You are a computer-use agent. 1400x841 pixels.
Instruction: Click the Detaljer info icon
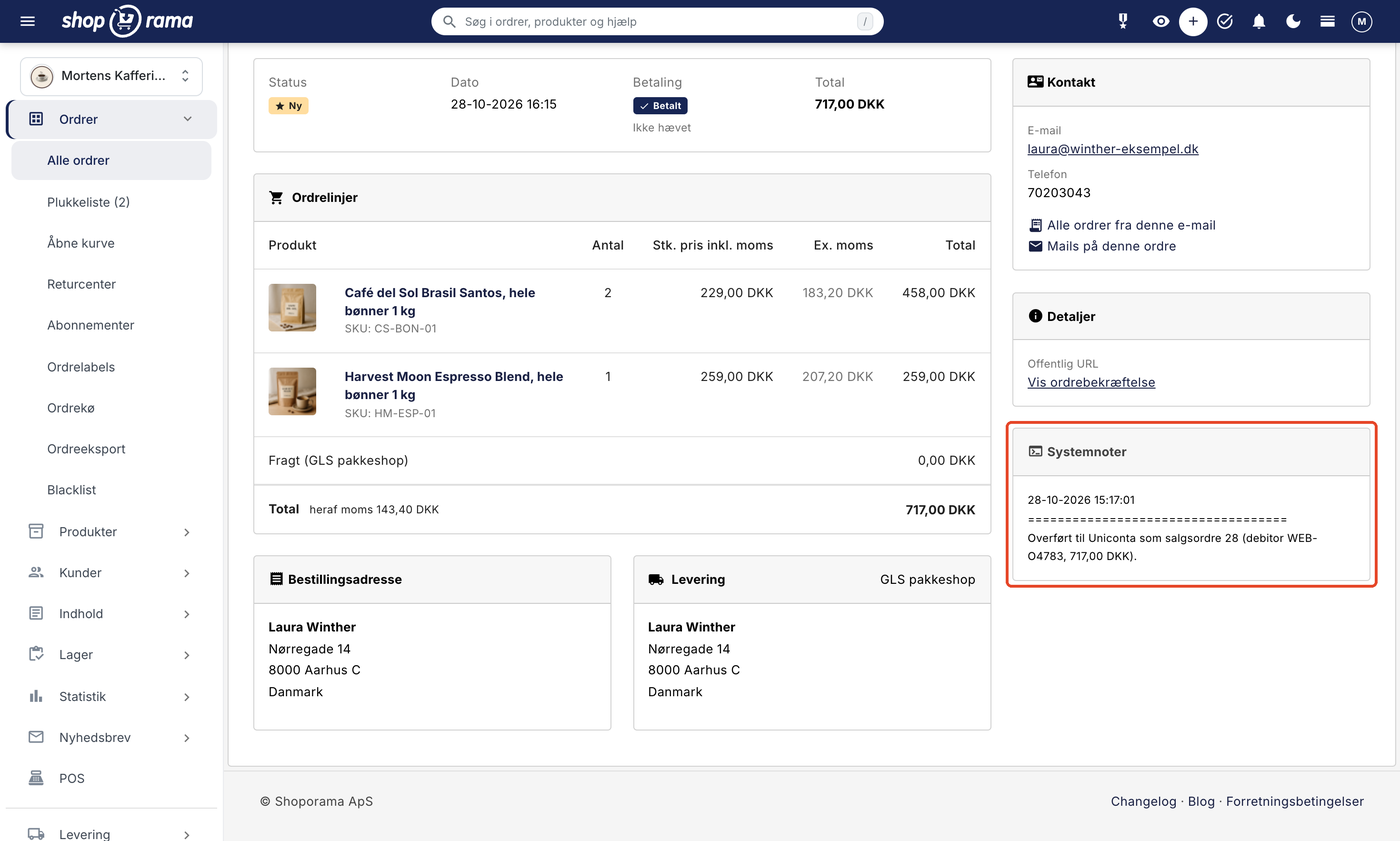[1035, 316]
